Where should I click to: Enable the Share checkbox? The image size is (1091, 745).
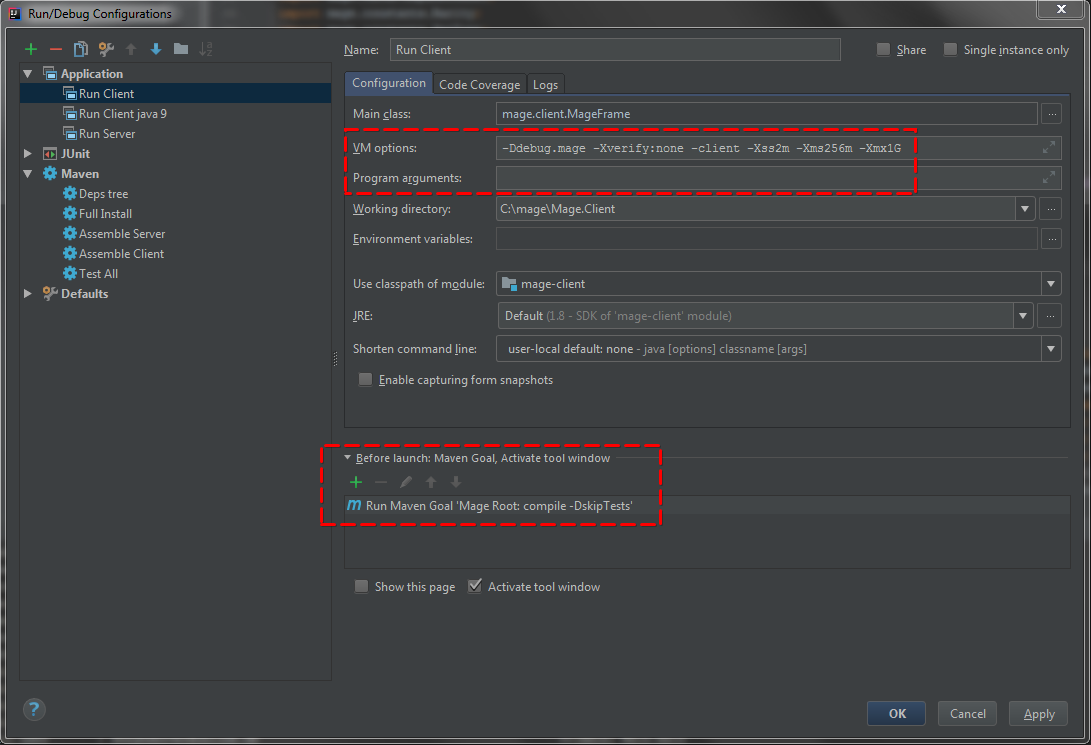coord(883,49)
